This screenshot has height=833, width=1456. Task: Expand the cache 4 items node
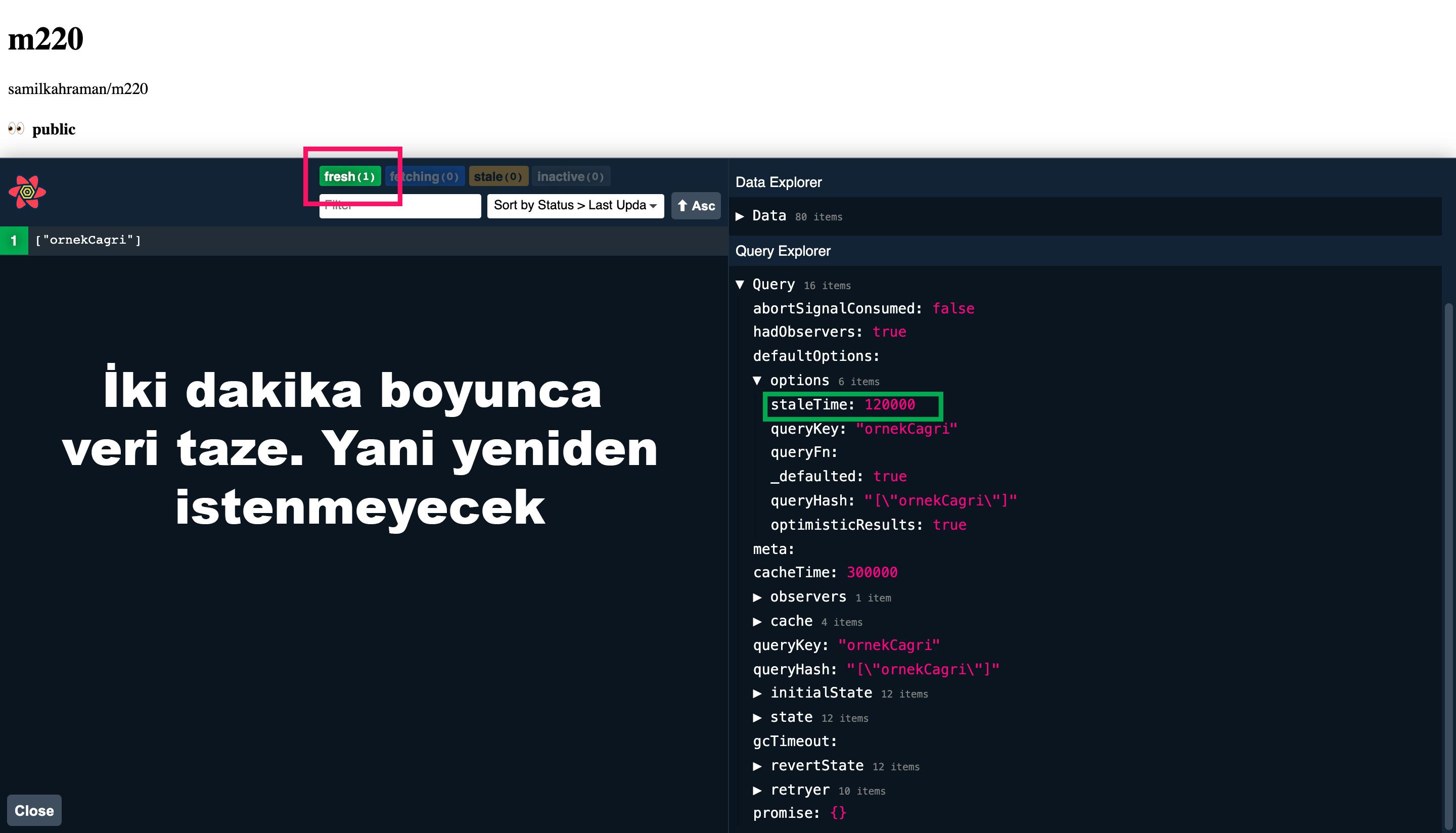[808, 621]
